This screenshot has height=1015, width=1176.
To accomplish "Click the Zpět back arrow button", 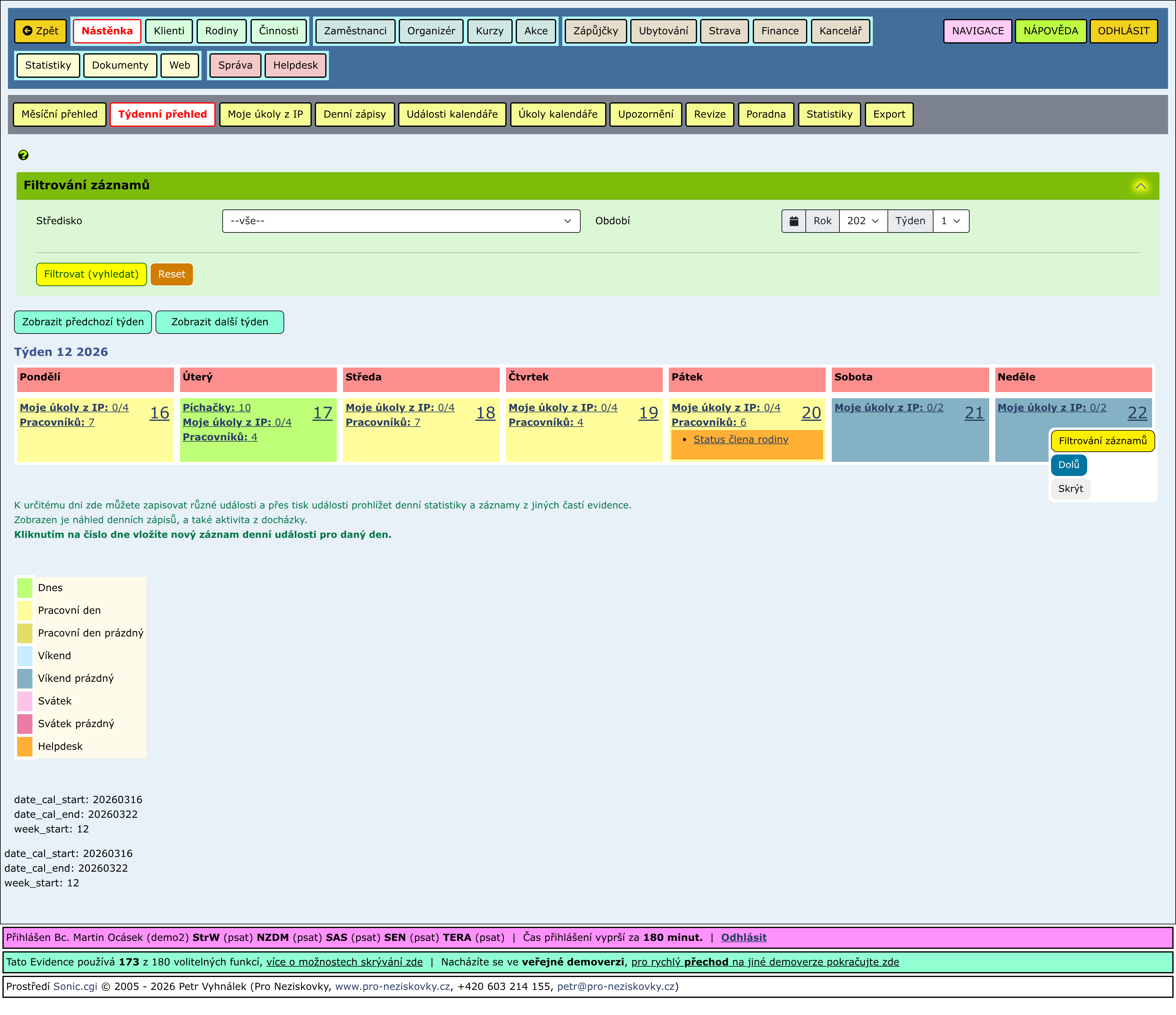I will 40,31.
